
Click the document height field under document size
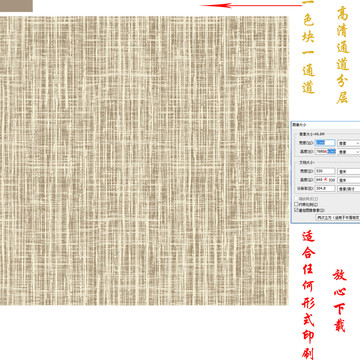325,180
